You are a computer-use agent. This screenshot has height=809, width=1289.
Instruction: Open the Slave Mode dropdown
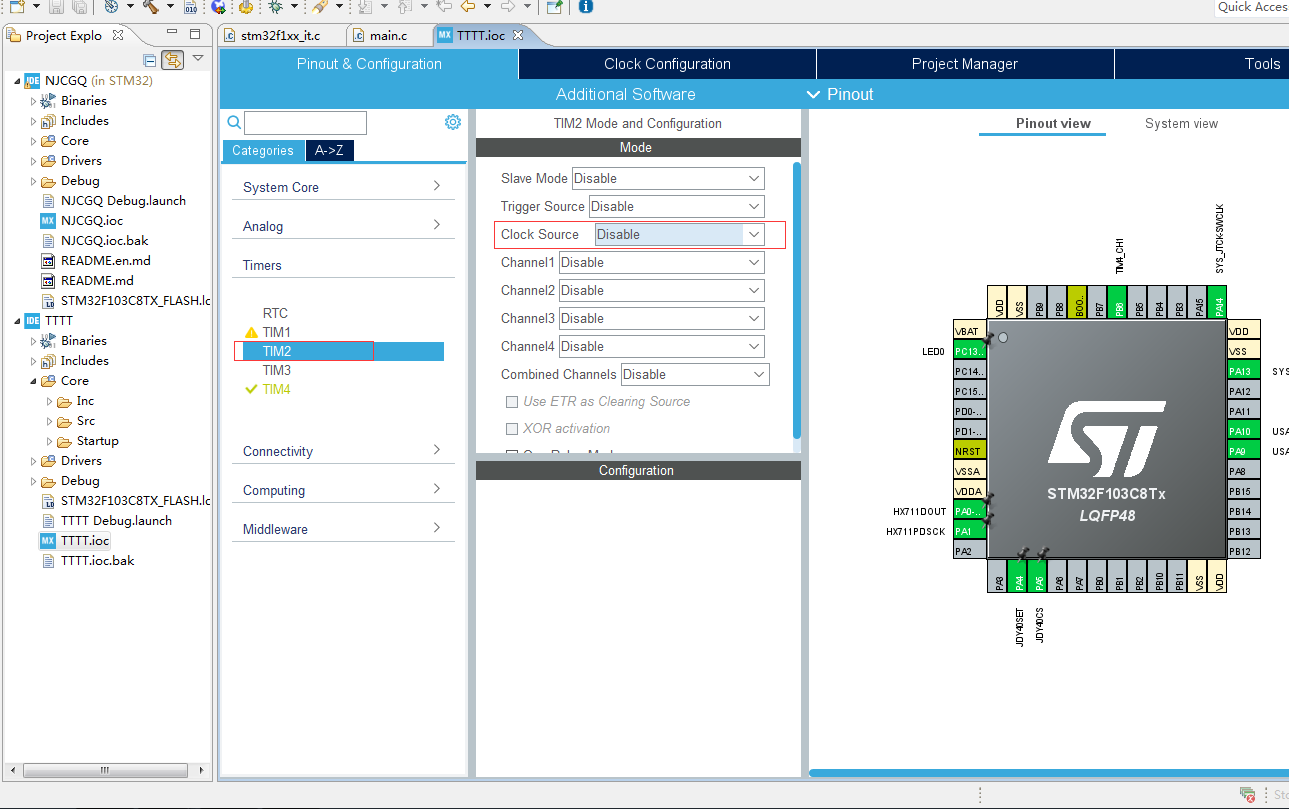click(x=667, y=178)
